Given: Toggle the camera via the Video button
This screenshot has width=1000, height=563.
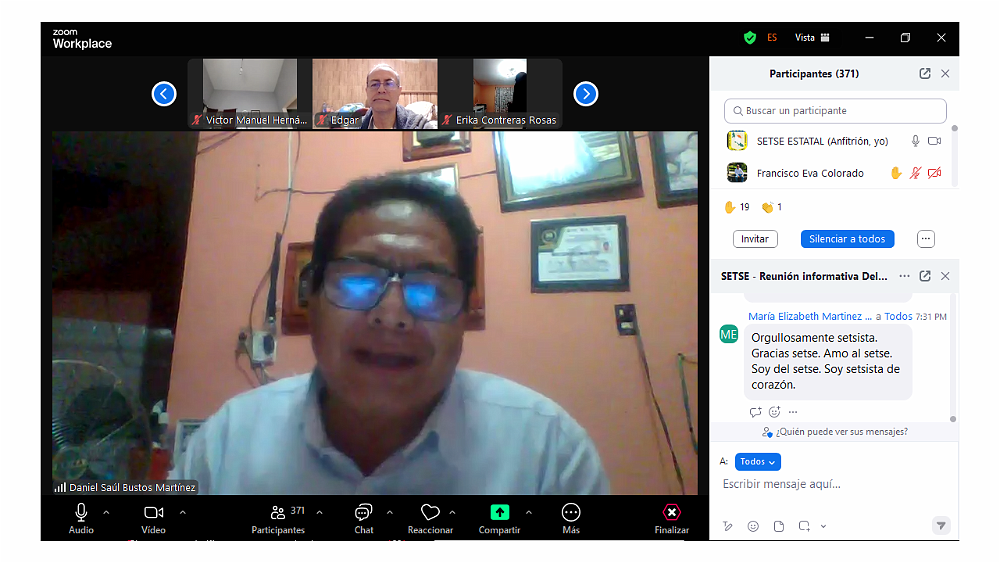Looking at the screenshot, I should 153,513.
